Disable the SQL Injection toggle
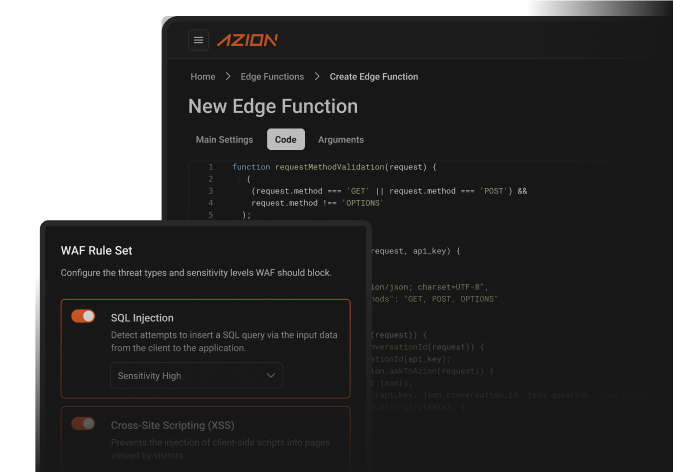 (x=83, y=316)
